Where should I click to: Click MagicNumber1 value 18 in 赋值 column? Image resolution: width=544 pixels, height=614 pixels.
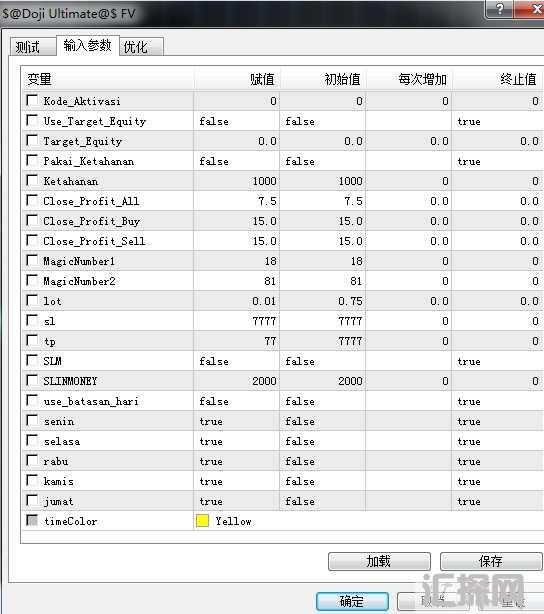click(271, 261)
